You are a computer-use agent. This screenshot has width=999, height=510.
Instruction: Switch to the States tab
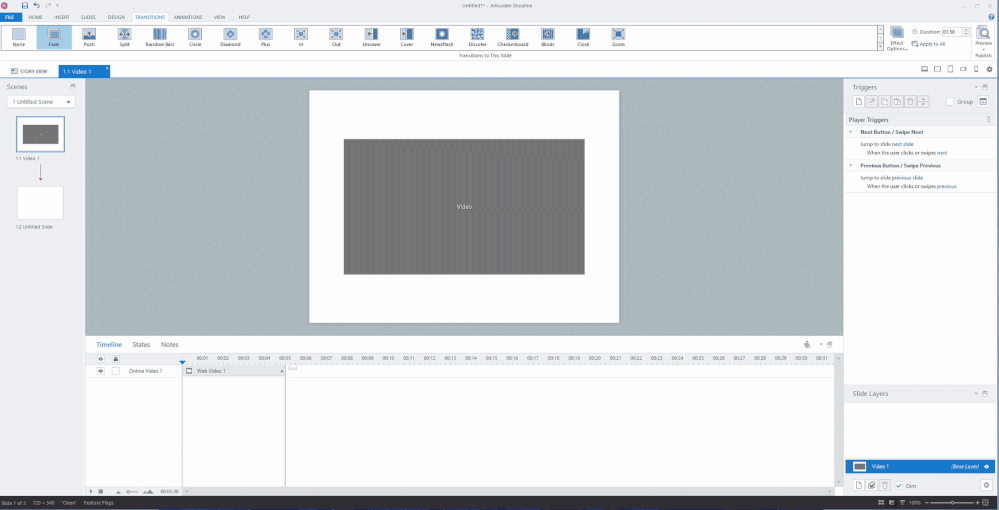click(141, 344)
